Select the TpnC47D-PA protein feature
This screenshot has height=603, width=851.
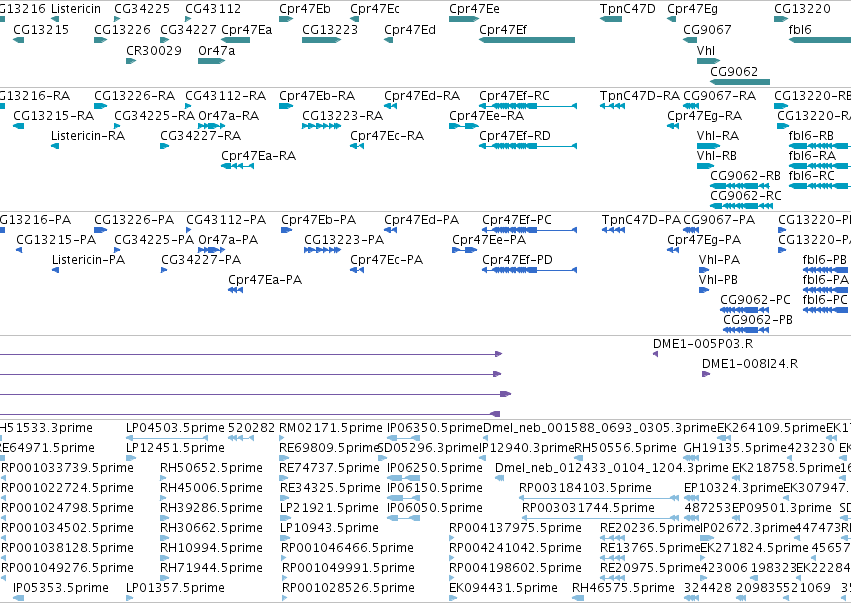pos(613,230)
